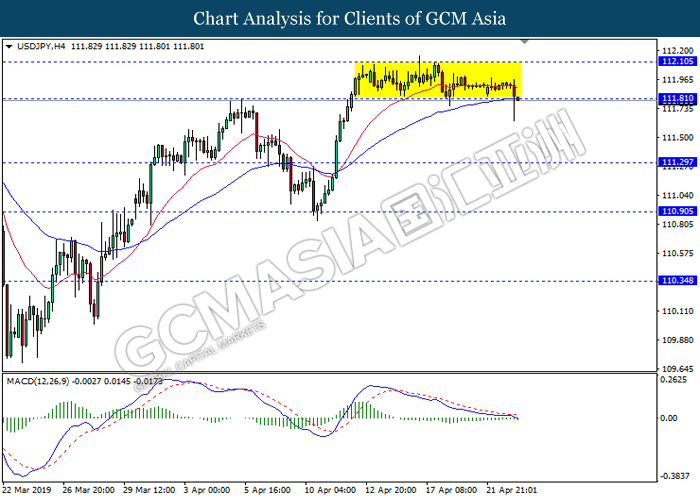Select the 110.905 price level label
The width and height of the screenshot is (700, 500).
678,211
